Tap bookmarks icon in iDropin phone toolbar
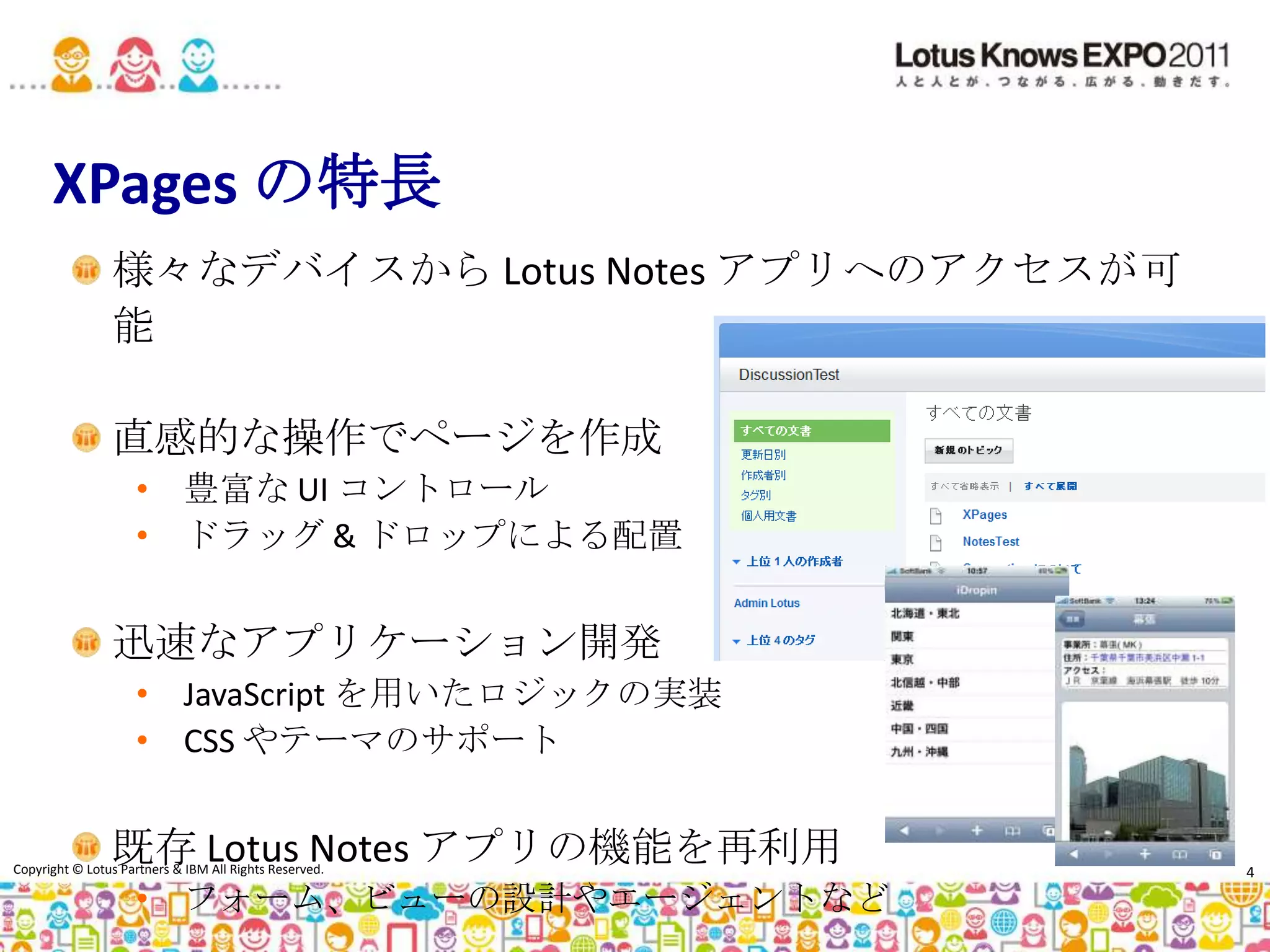 tap(1012, 831)
